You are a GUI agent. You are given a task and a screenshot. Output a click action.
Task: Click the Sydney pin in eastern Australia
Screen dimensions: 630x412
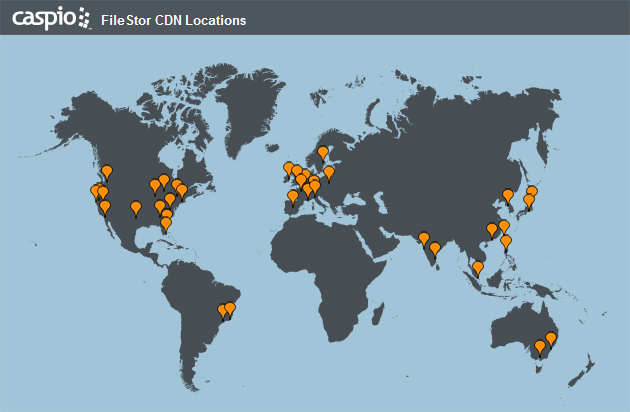pos(551,338)
